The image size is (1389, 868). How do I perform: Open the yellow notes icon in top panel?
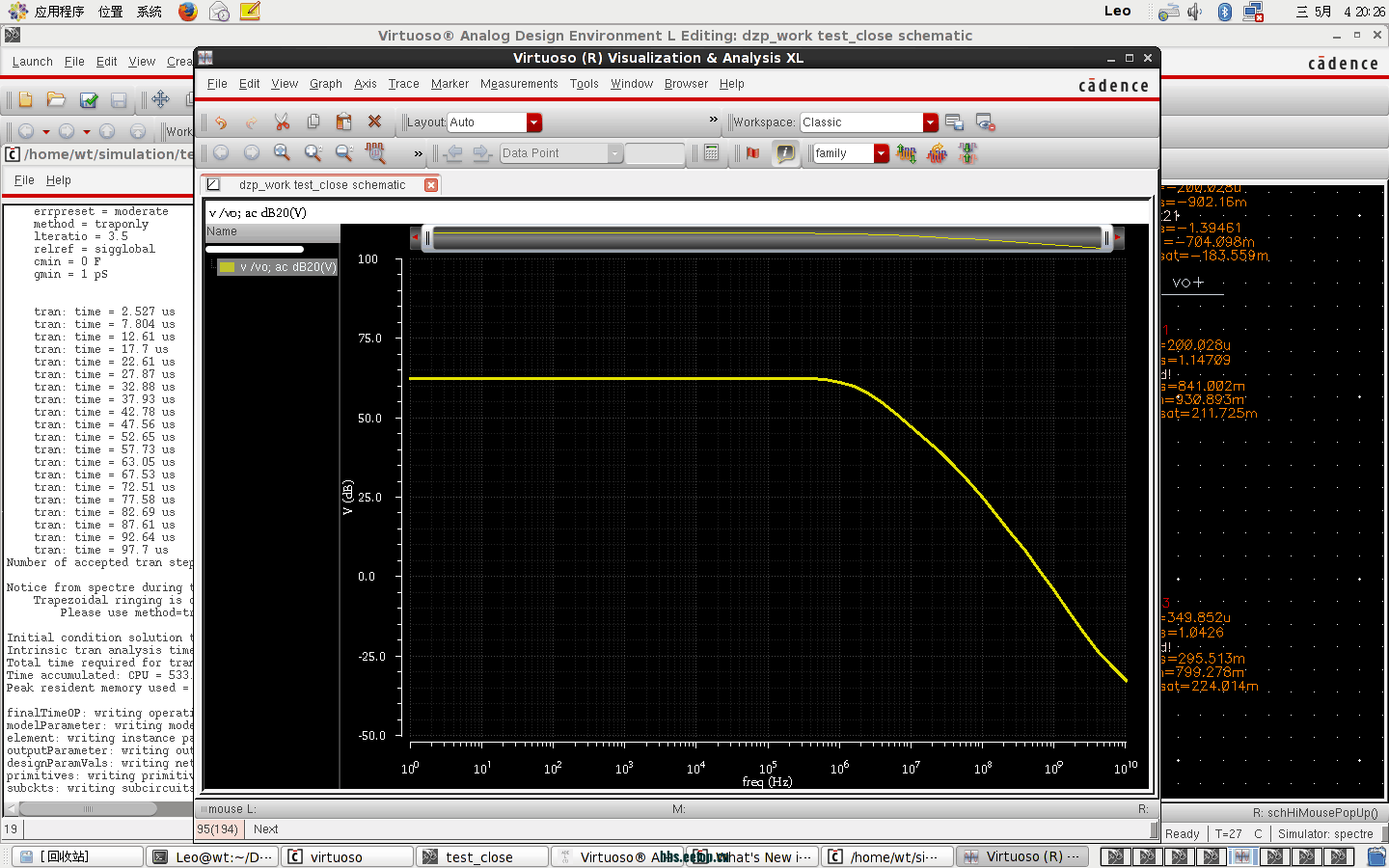click(x=250, y=12)
